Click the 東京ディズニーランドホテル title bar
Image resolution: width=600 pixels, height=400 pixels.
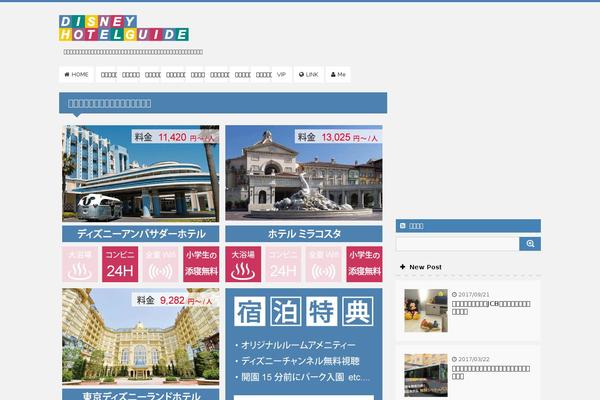141,395
